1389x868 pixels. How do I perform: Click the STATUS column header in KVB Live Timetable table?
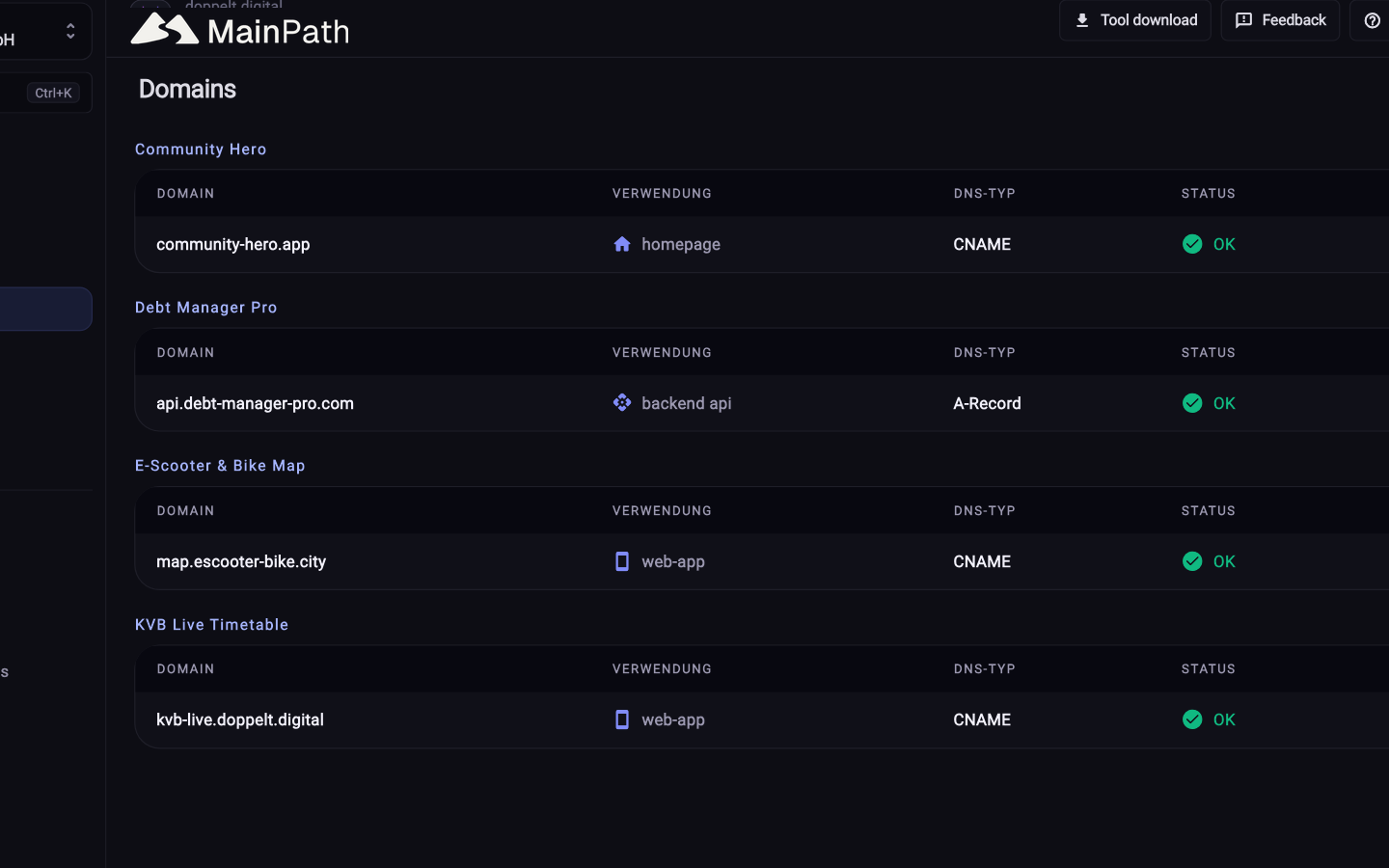[x=1209, y=669]
